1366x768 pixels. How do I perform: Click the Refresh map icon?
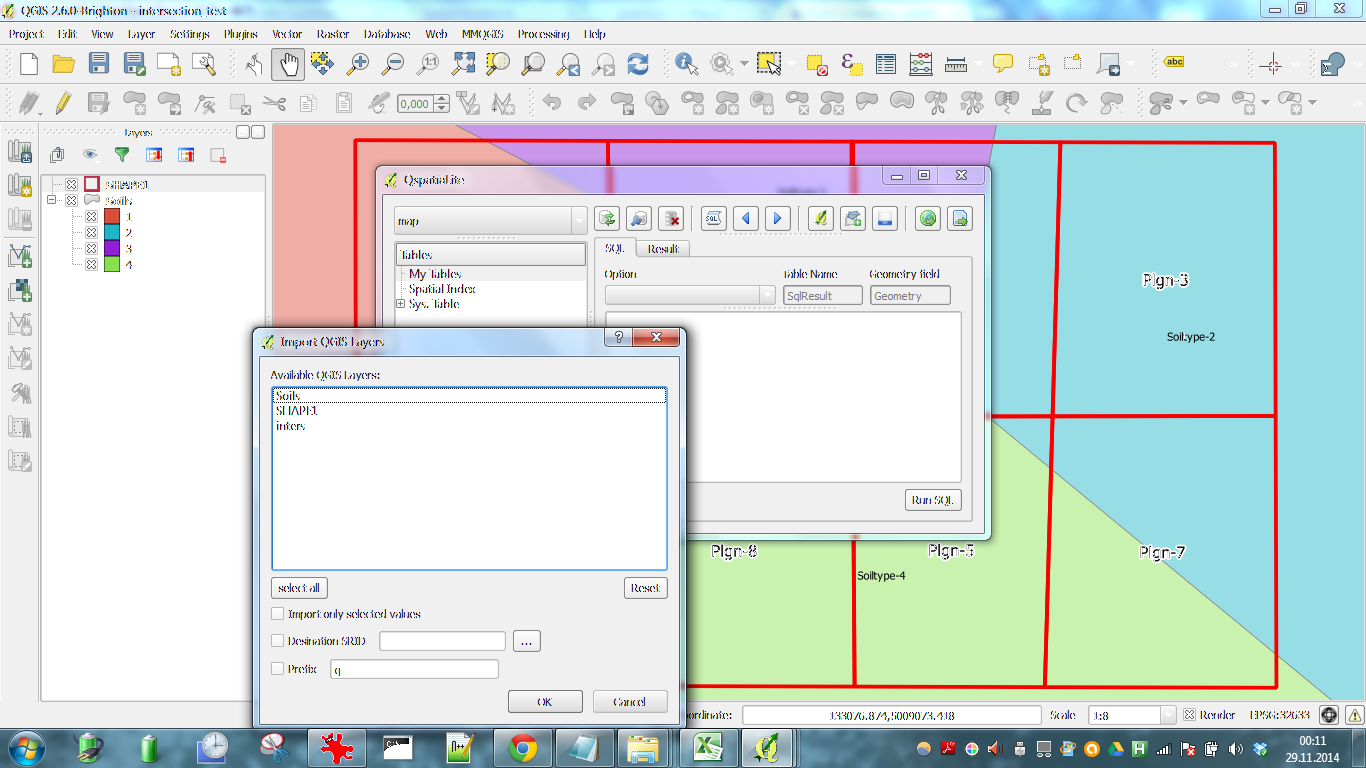(638, 64)
